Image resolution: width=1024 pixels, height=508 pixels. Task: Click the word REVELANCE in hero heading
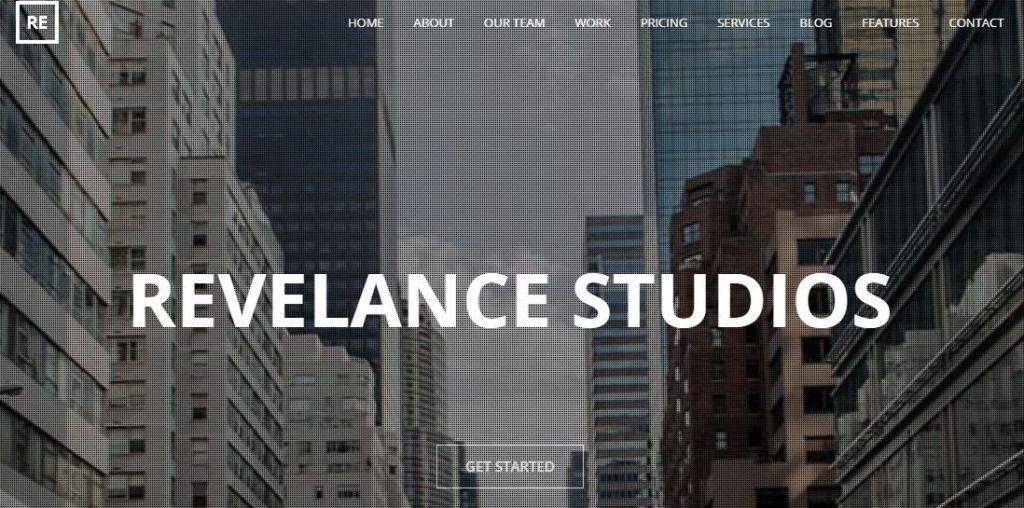coord(340,301)
